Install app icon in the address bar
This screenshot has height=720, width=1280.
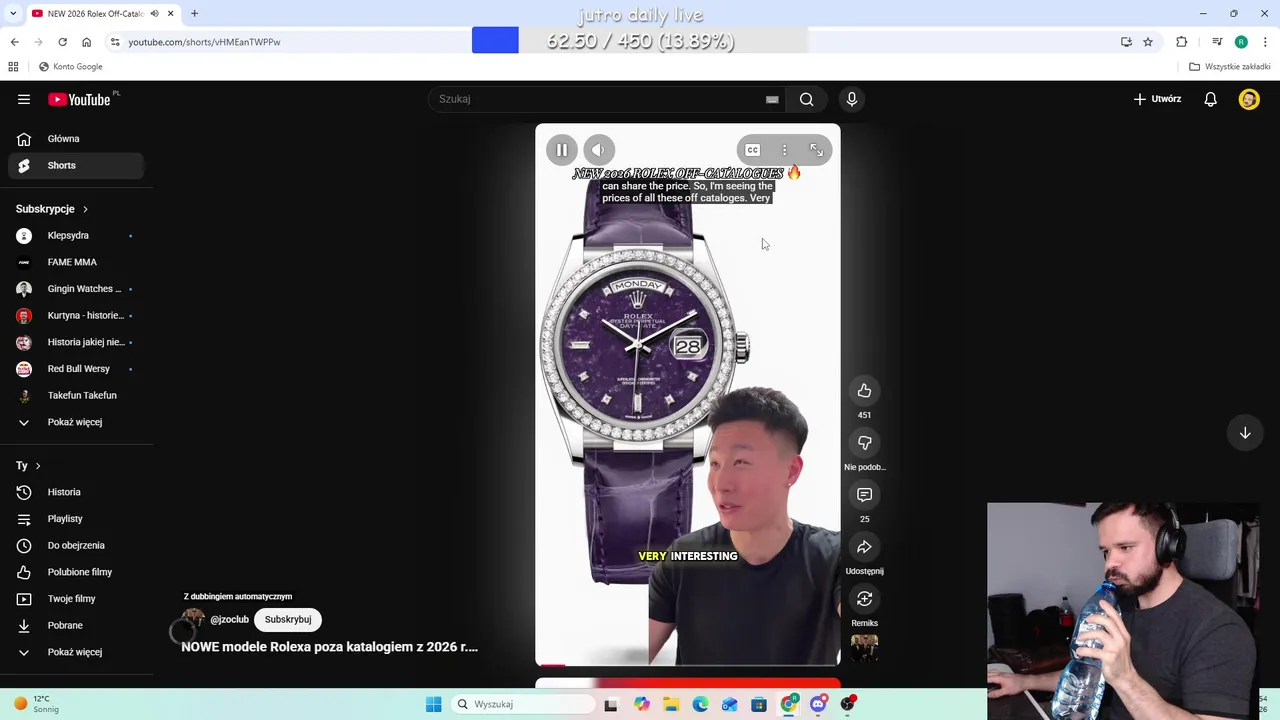(1126, 42)
